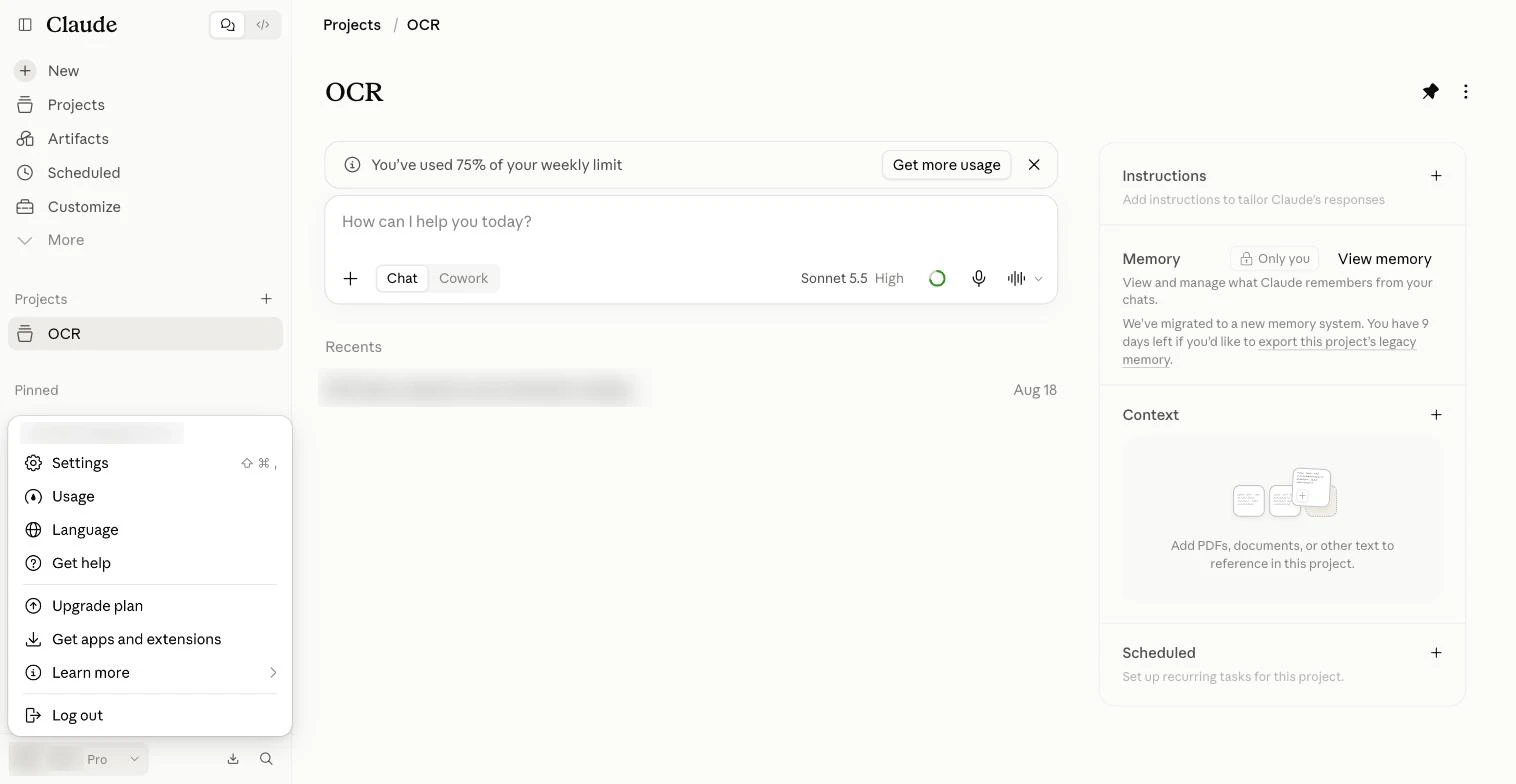This screenshot has height=784, width=1516.
Task: Select the Cowork mode tab
Action: (x=464, y=279)
